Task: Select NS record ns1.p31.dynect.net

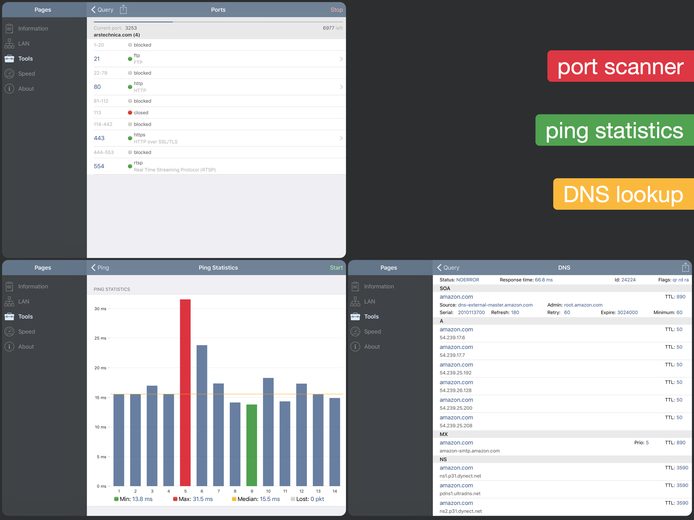Action: 562,472
